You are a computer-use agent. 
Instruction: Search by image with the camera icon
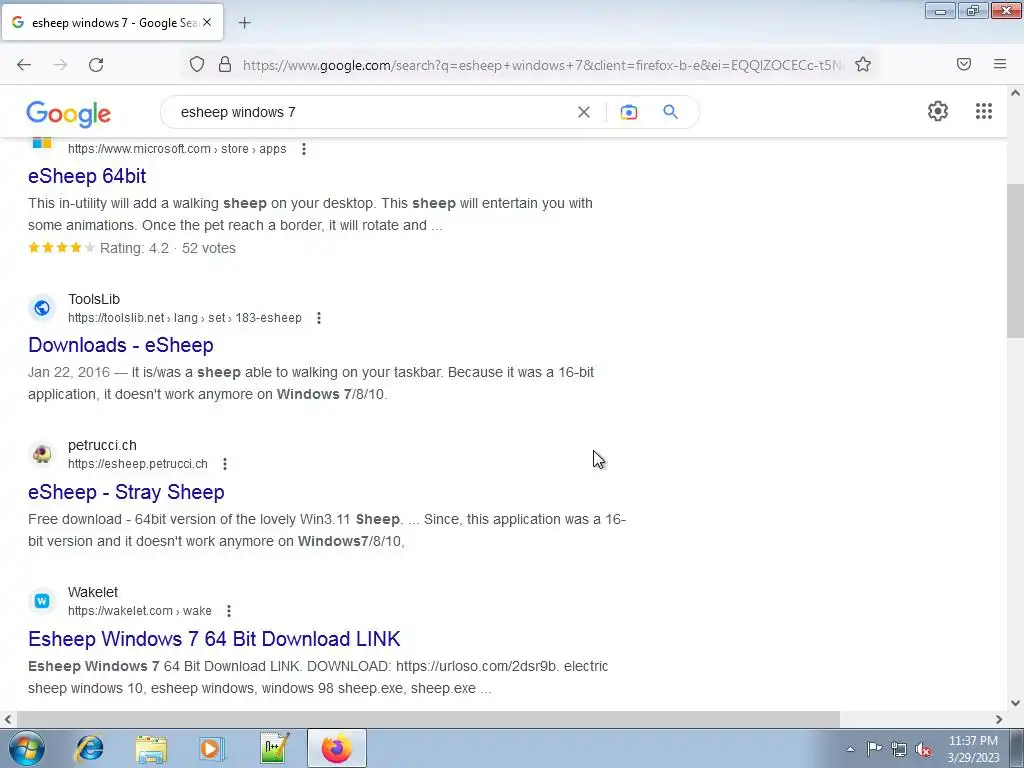point(629,112)
